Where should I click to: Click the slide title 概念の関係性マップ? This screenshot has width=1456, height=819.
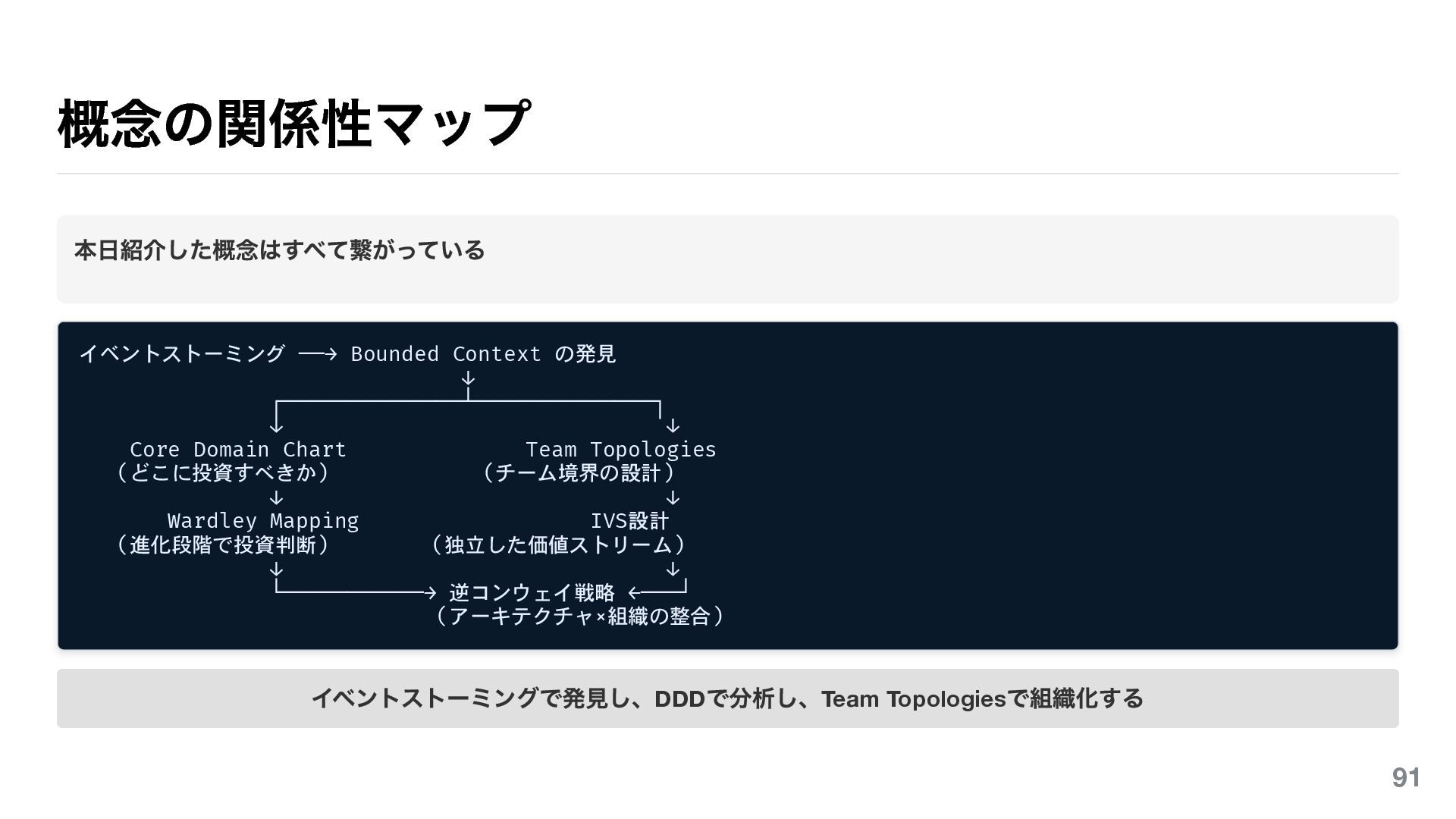pyautogui.click(x=293, y=123)
